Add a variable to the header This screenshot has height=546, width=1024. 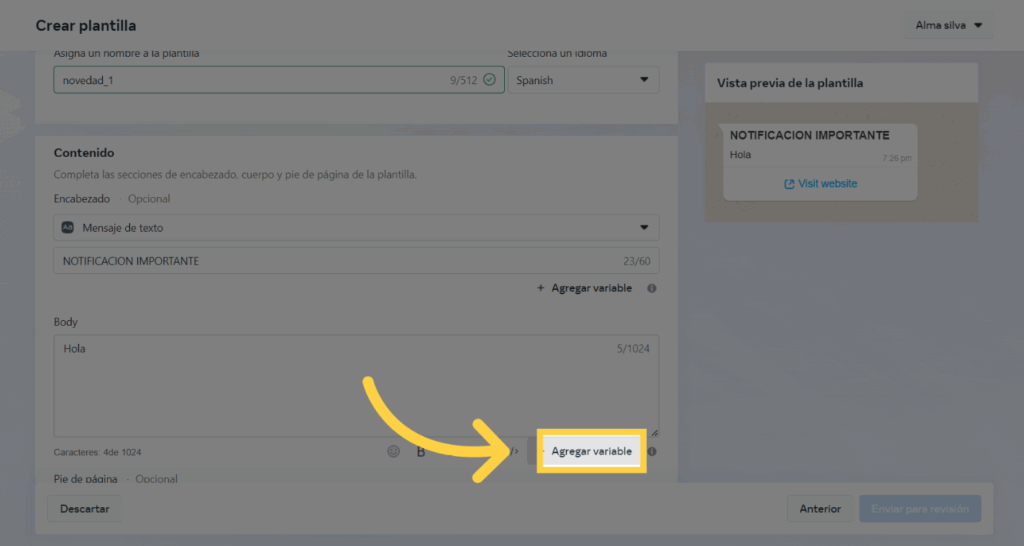[585, 288]
